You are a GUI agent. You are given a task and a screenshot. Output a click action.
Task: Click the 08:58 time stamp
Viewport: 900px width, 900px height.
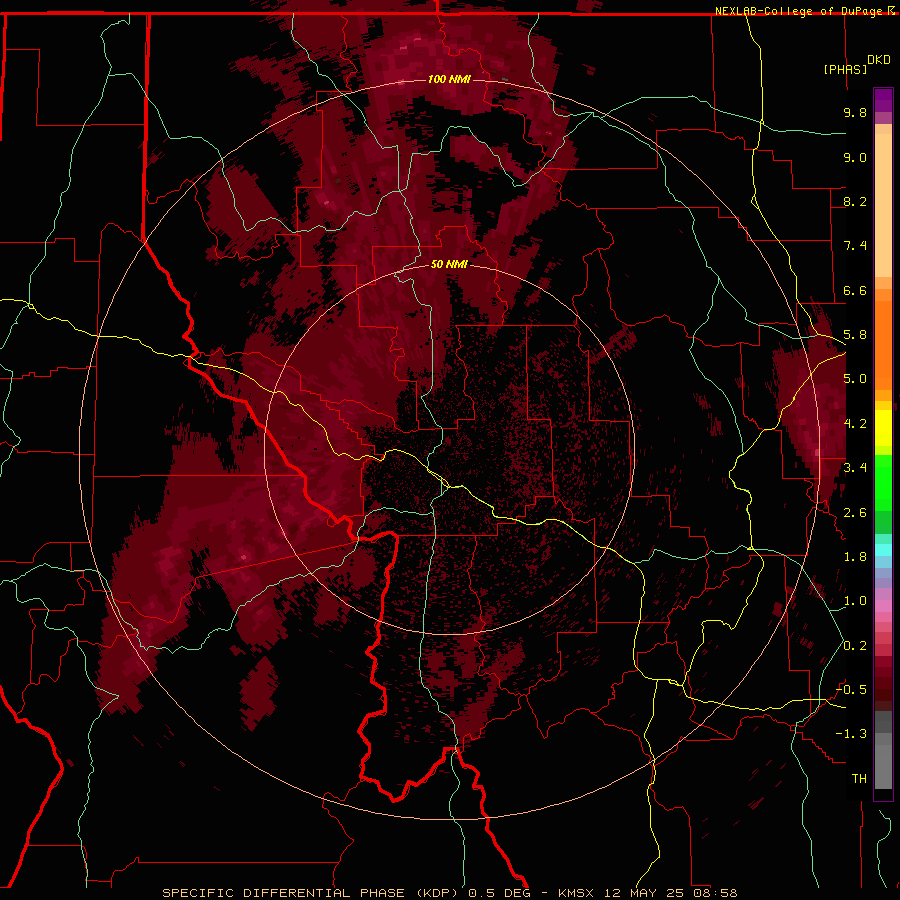(715, 893)
